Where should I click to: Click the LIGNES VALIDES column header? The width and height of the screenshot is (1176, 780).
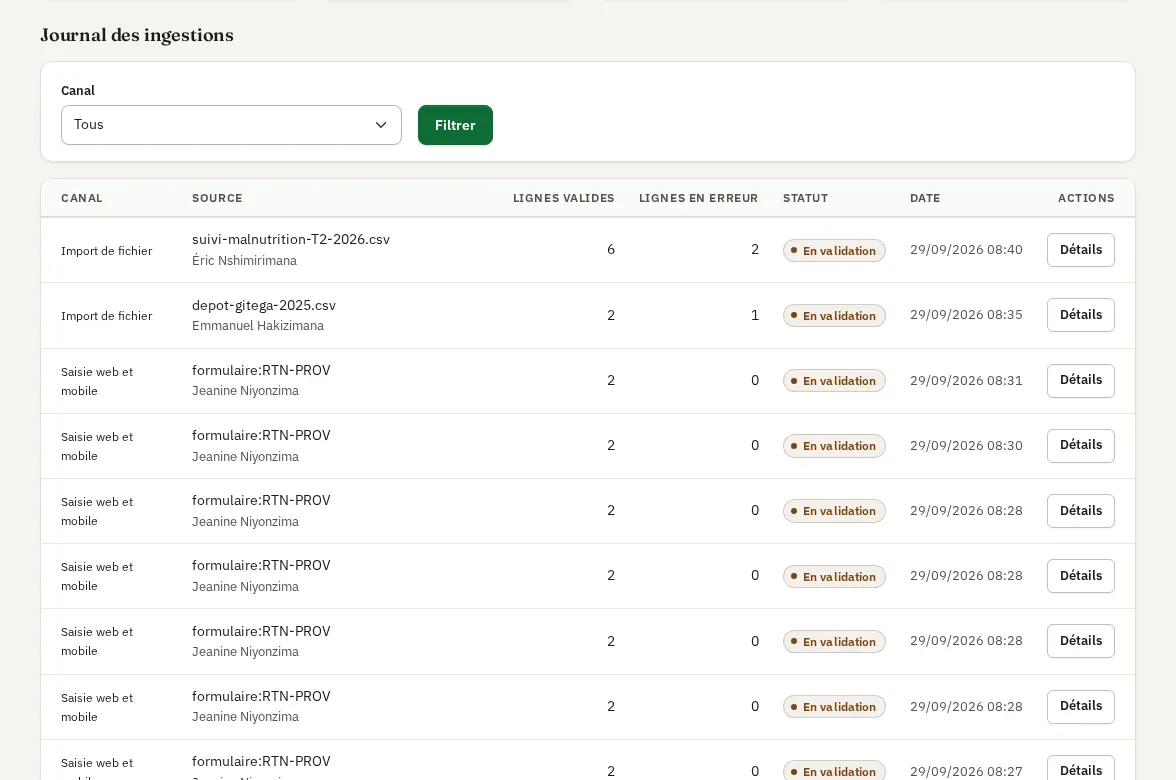pos(563,198)
